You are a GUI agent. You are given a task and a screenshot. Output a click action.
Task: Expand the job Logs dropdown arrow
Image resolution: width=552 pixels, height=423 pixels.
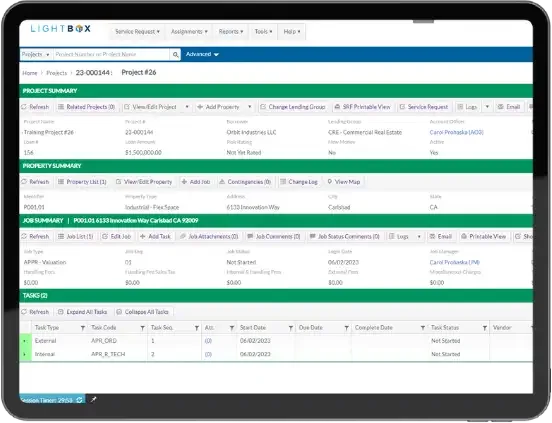click(x=419, y=236)
